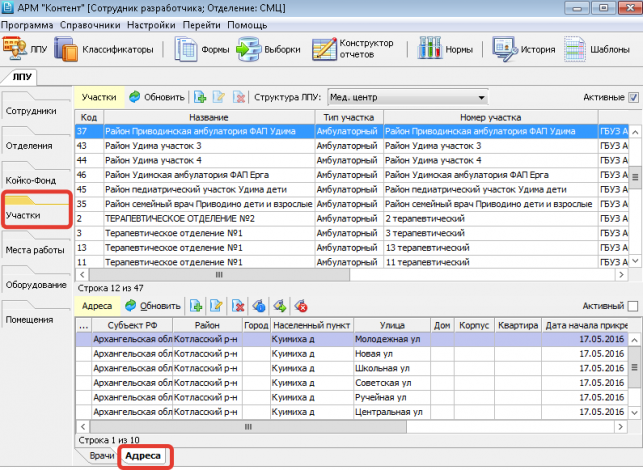Screen dimensions: 643x470
Task: Select row Район Удима участок 3
Action: 351,146
